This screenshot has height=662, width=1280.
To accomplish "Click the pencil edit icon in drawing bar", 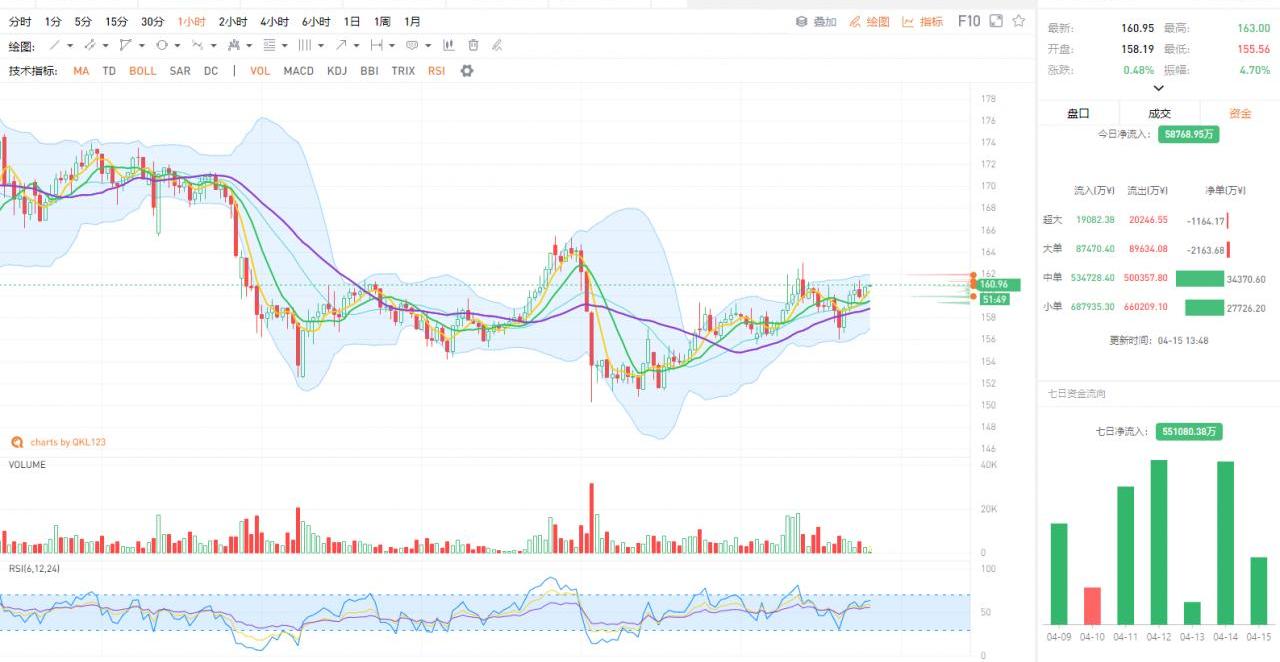I will tap(497, 45).
